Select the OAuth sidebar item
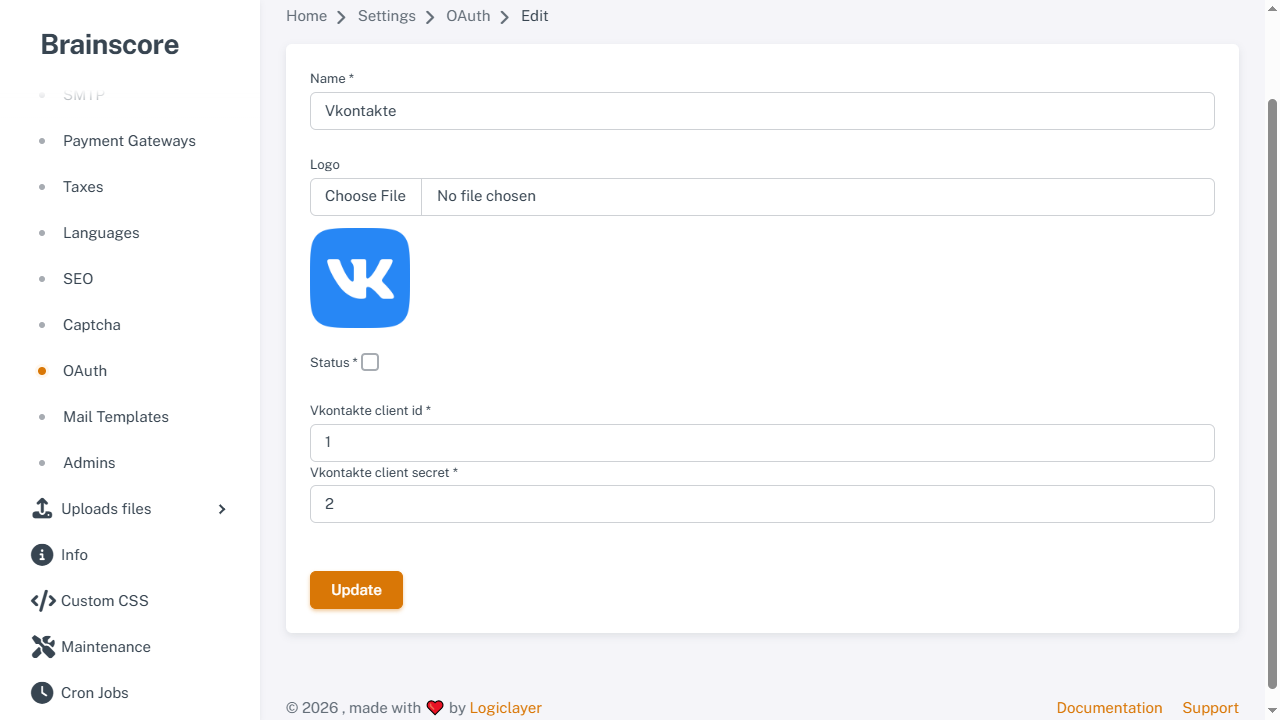 [85, 371]
